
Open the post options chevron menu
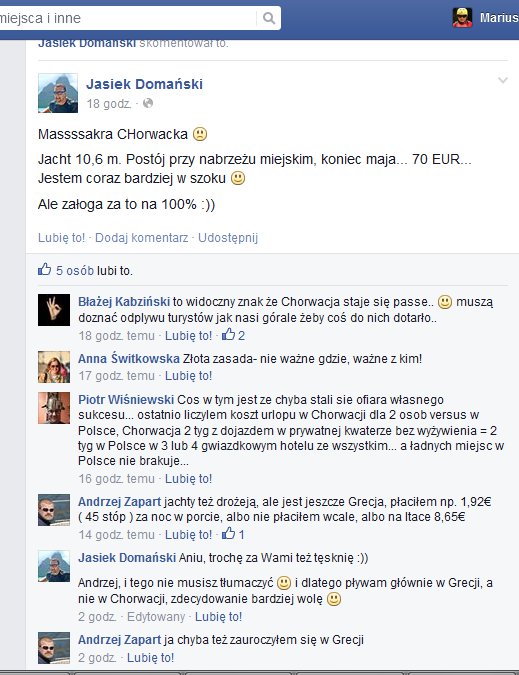[x=503, y=80]
